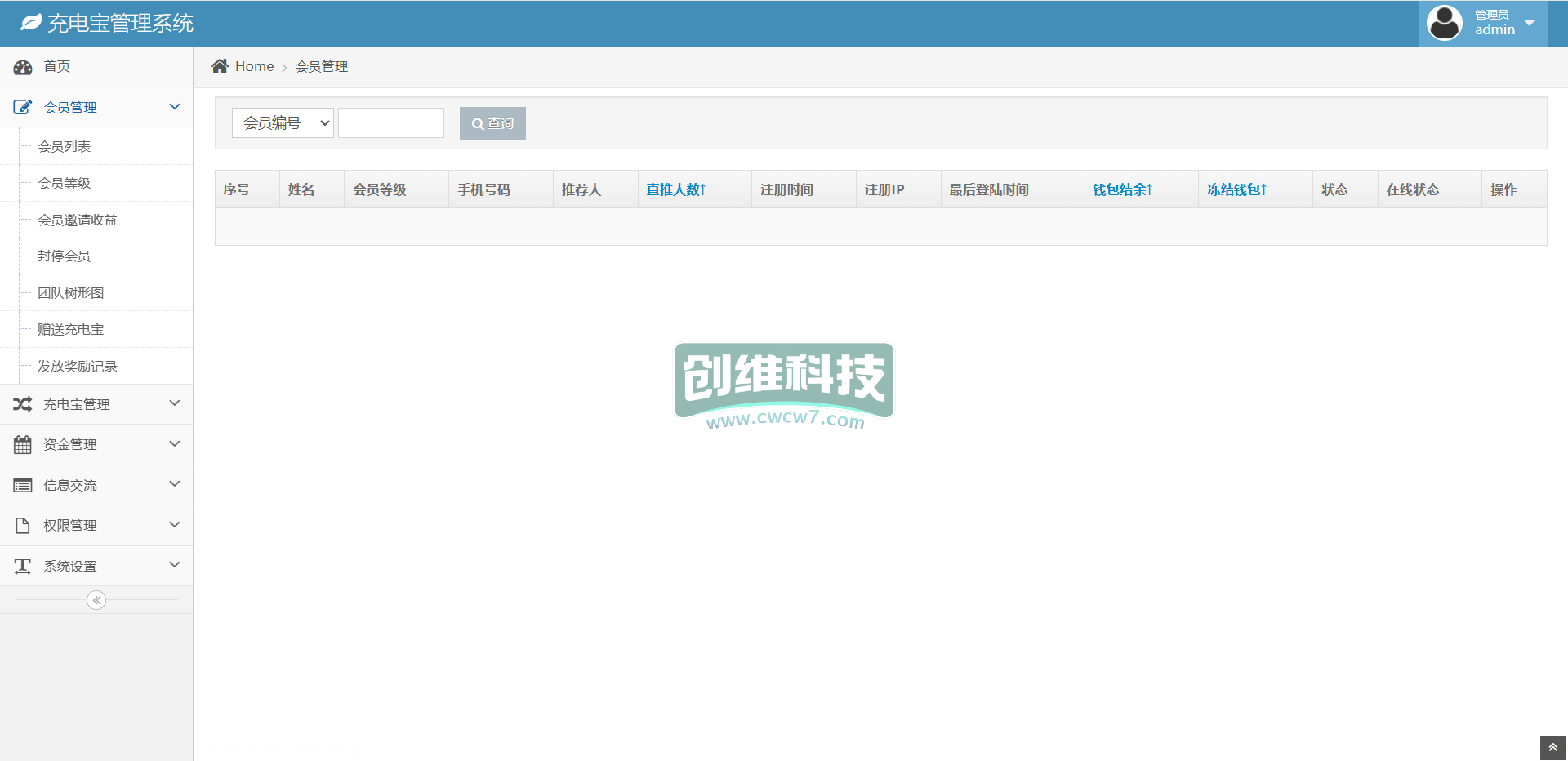Select 团队树形图 submenu item

pos(71,293)
